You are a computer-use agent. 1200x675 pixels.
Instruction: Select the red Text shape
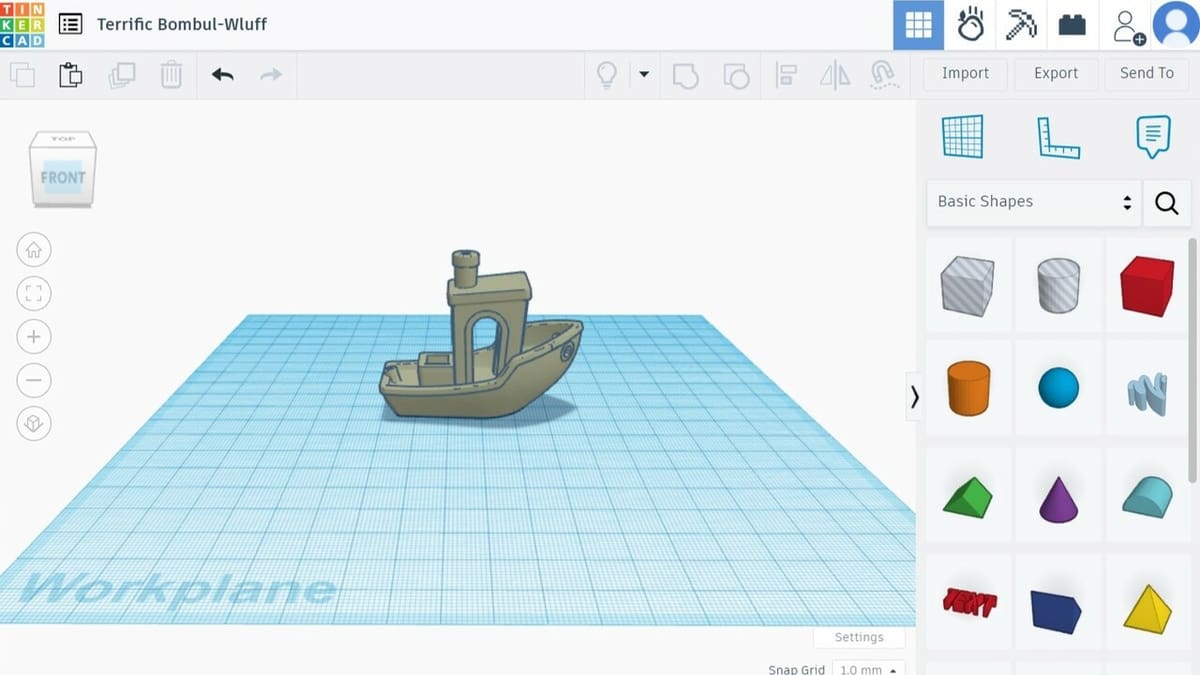coord(969,603)
